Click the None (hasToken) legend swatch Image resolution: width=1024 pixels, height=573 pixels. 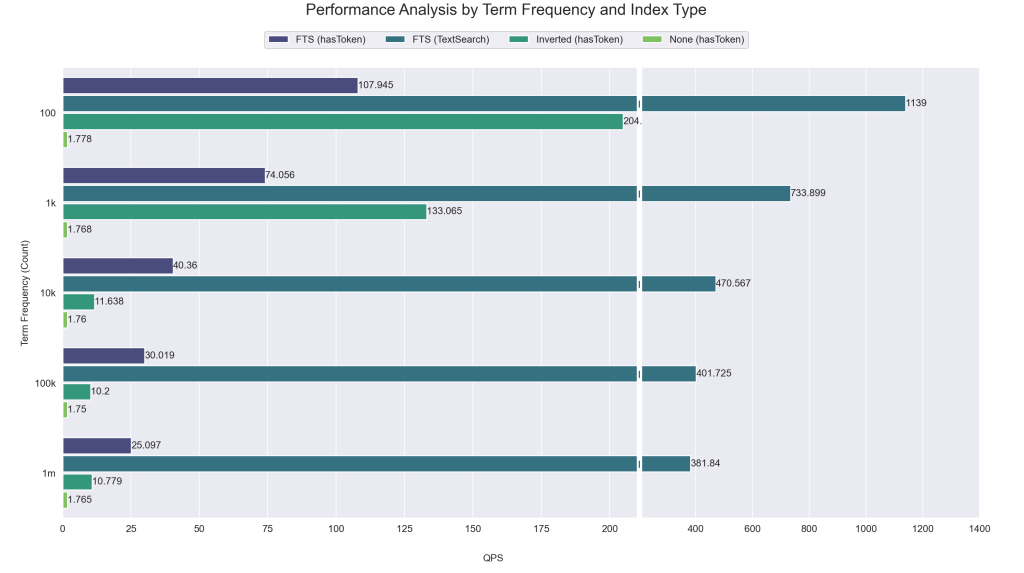[x=652, y=40]
